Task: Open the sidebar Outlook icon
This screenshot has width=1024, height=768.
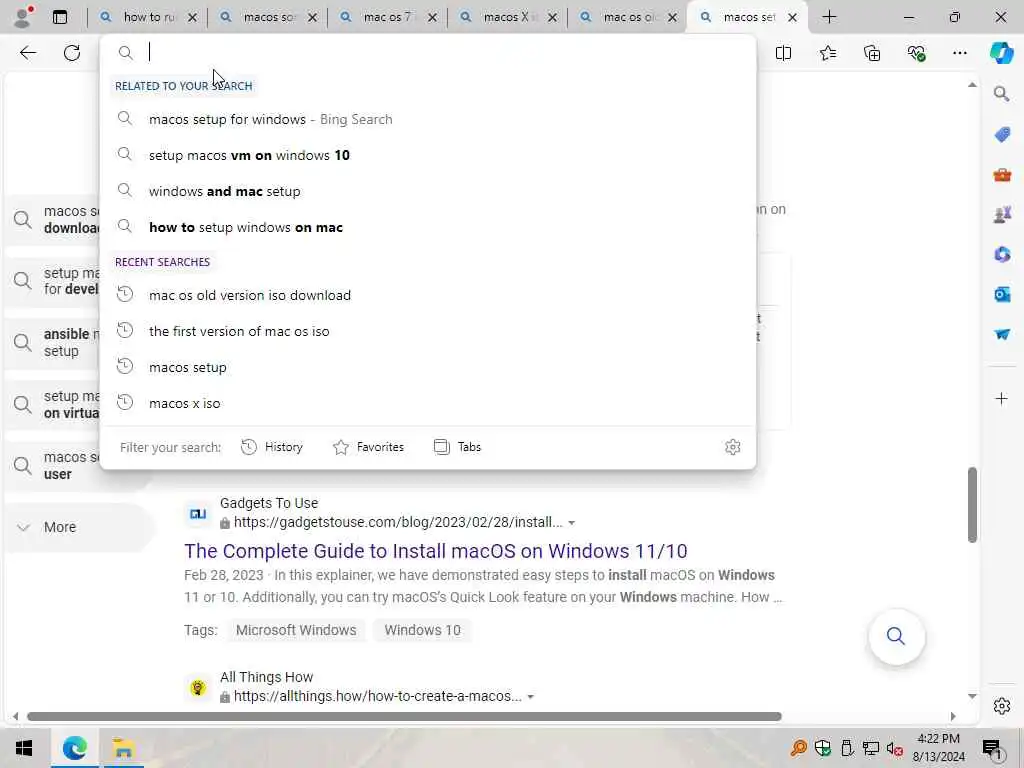Action: pyautogui.click(x=1002, y=294)
